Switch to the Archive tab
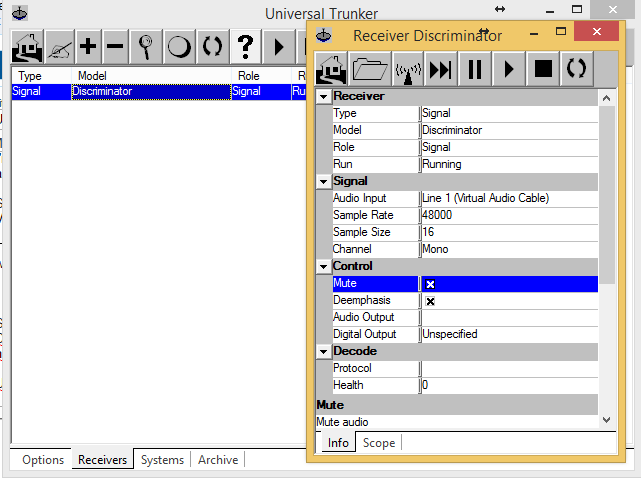Viewport: 641px width, 478px height. 218,460
